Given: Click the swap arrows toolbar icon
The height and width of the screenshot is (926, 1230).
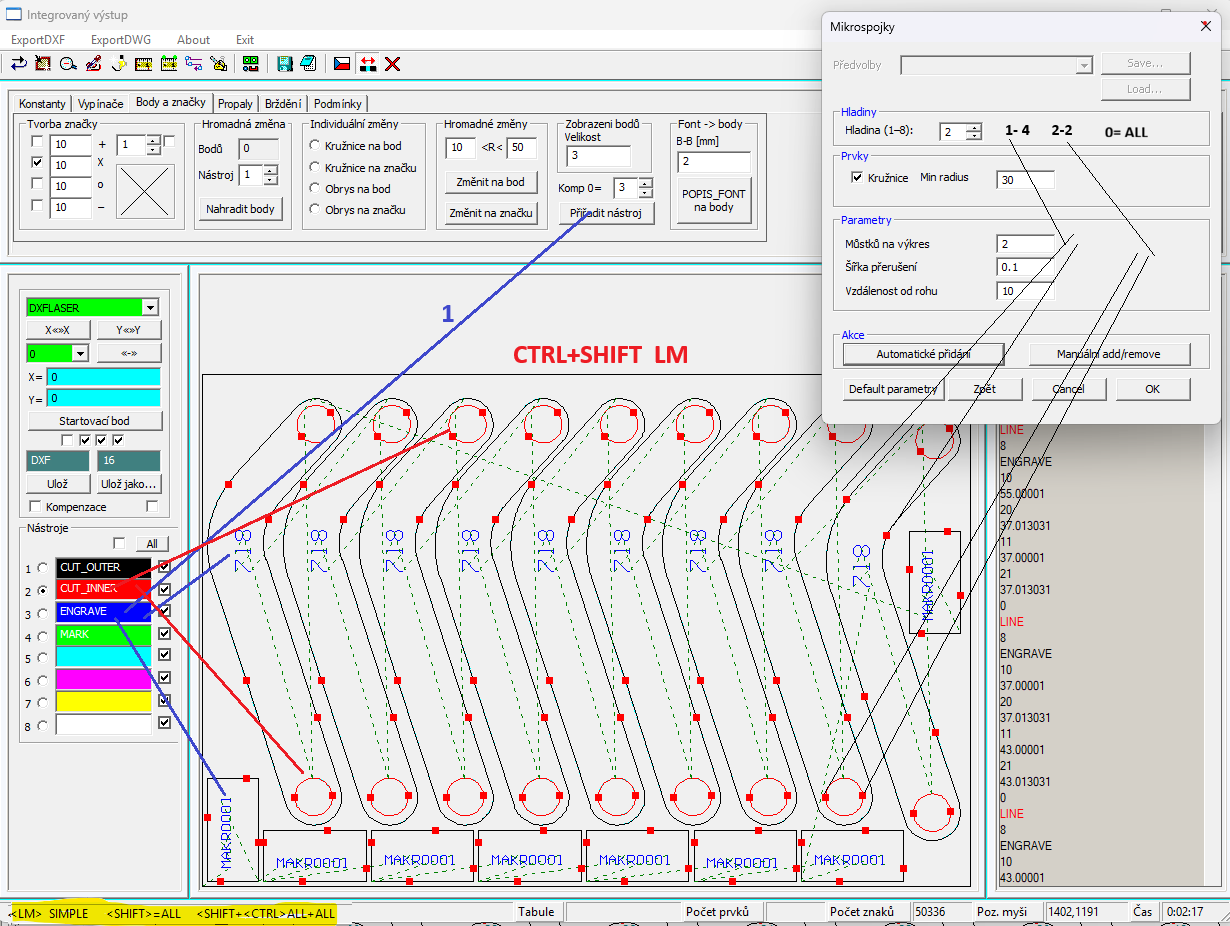Looking at the screenshot, I should click(x=18, y=64).
